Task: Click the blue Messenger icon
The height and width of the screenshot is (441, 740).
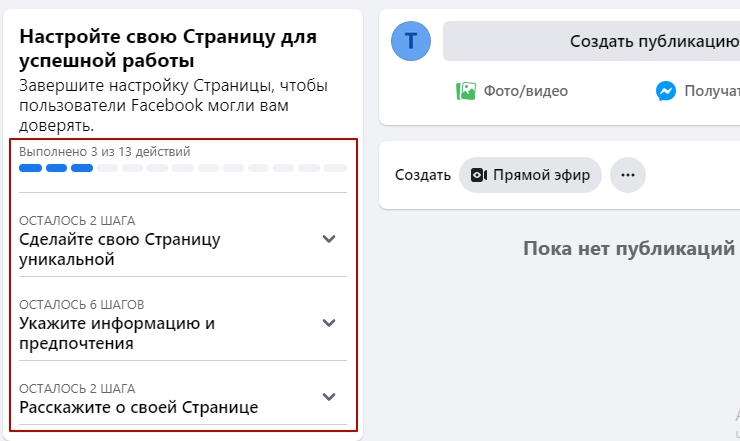Action: [666, 91]
